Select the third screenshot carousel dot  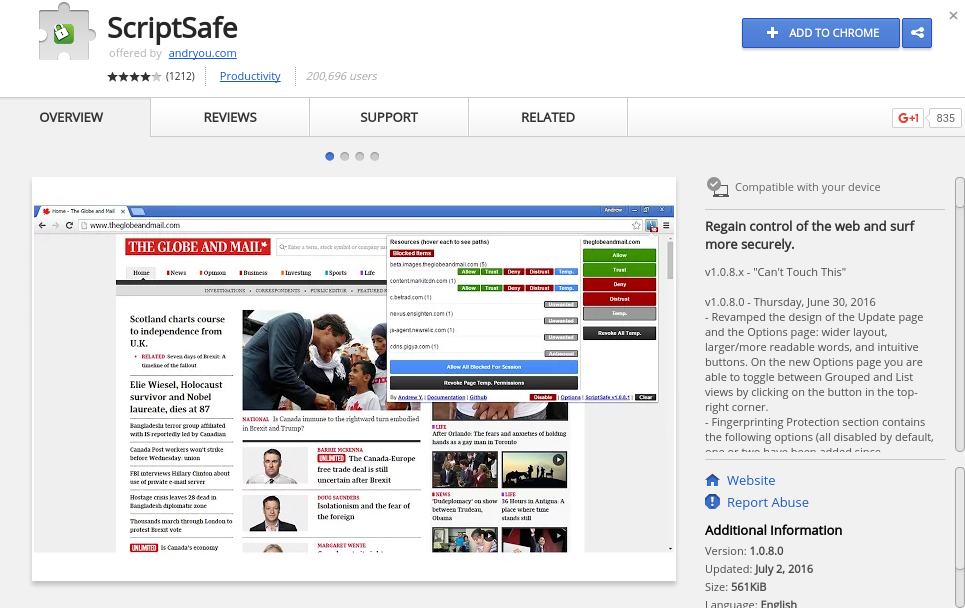(359, 156)
